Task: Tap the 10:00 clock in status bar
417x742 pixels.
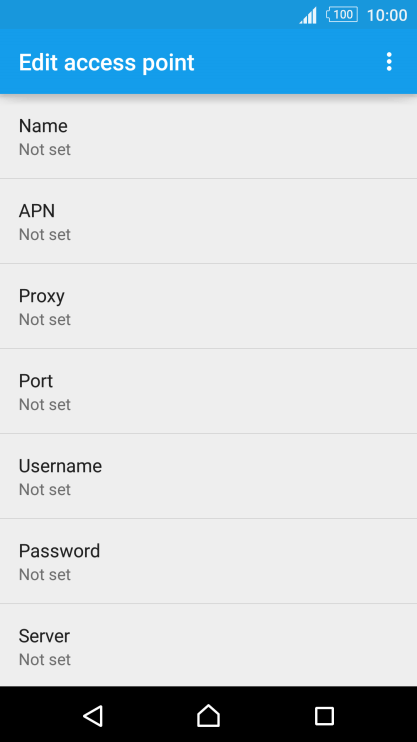Action: (387, 15)
